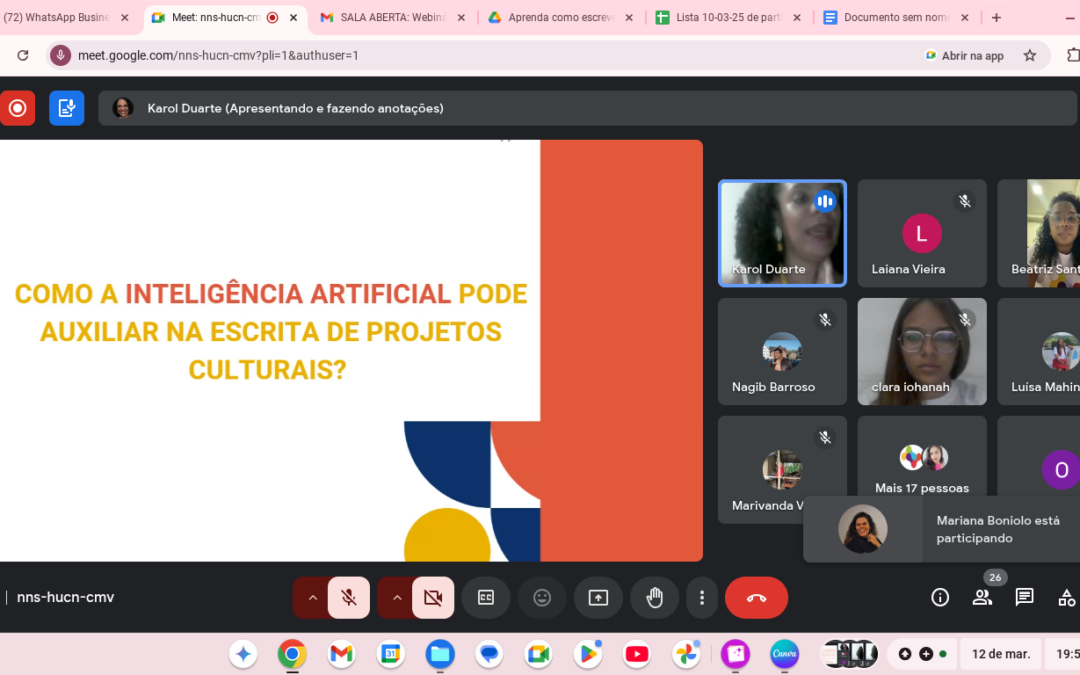Image resolution: width=1080 pixels, height=675 pixels.
Task: Open the blue notes-taking button
Action: (67, 108)
